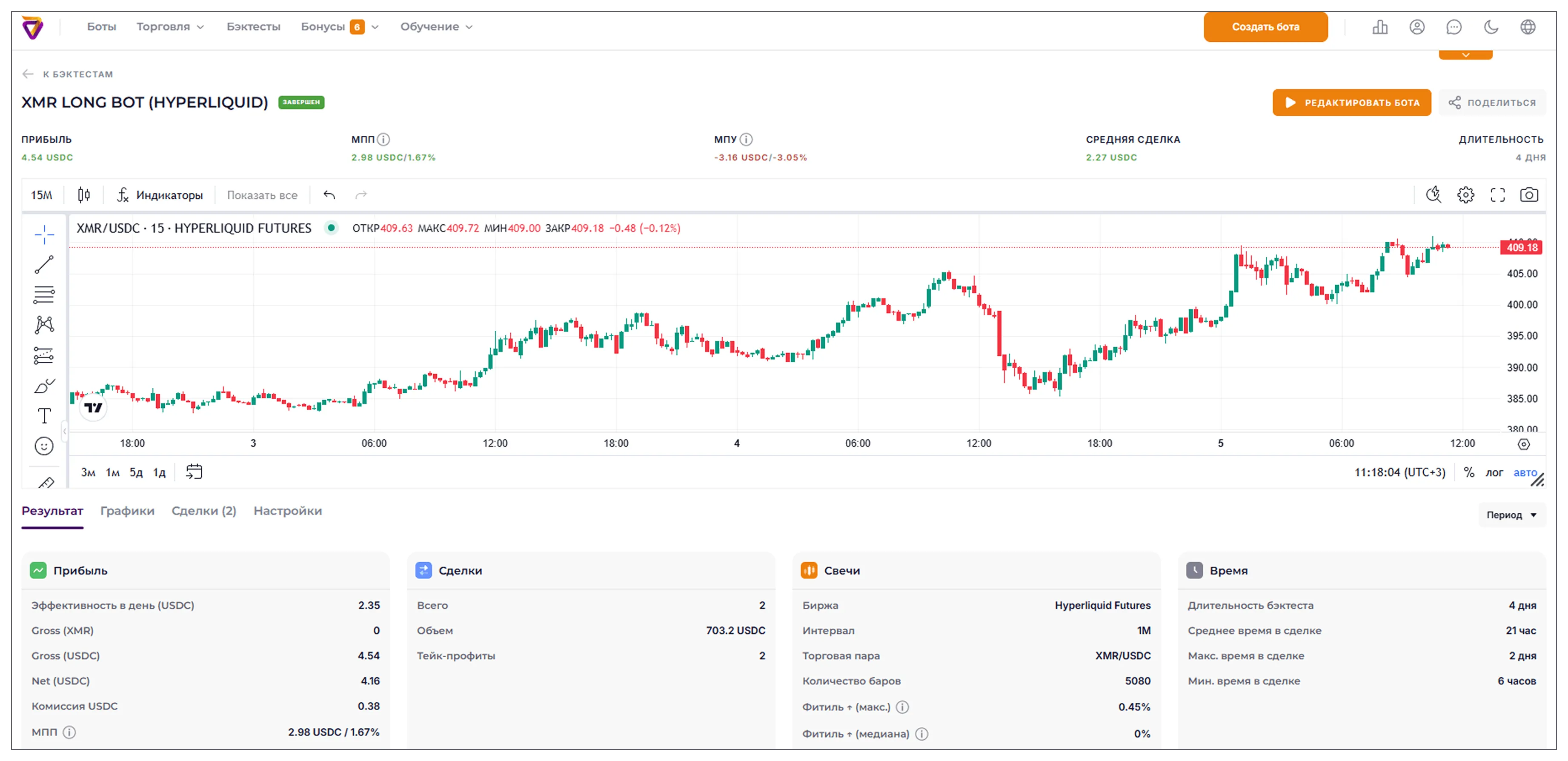Screen dimensions: 1568x761
Task: Open the go-to-date calendar icon
Action: click(194, 472)
